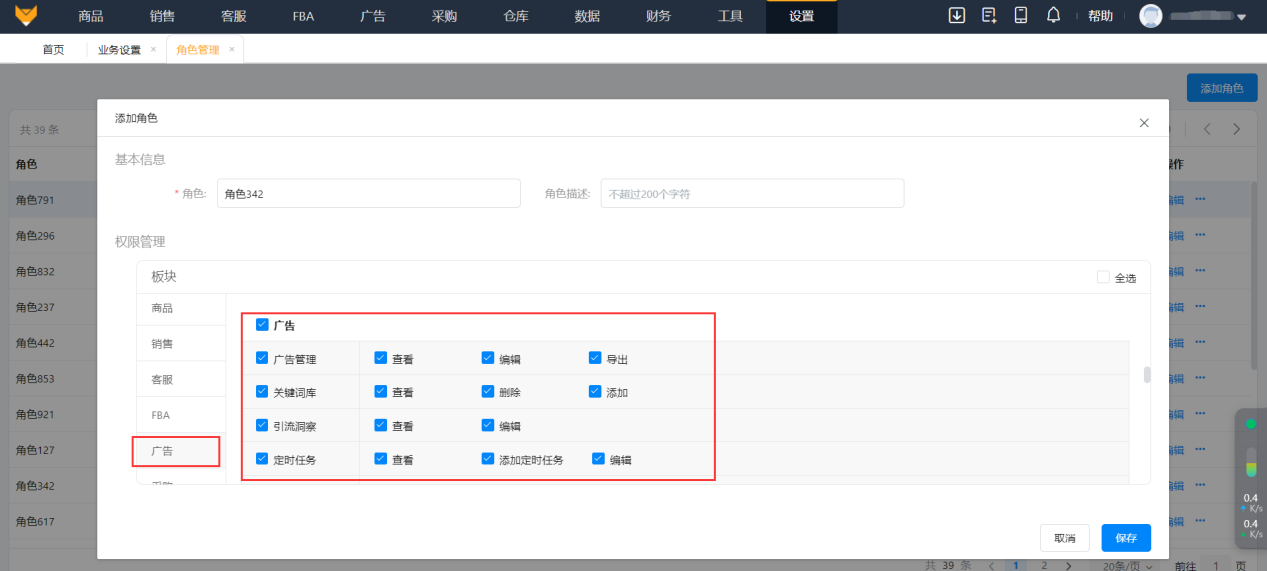Select 销售 in the 板块 sidebar

pyautogui.click(x=162, y=343)
